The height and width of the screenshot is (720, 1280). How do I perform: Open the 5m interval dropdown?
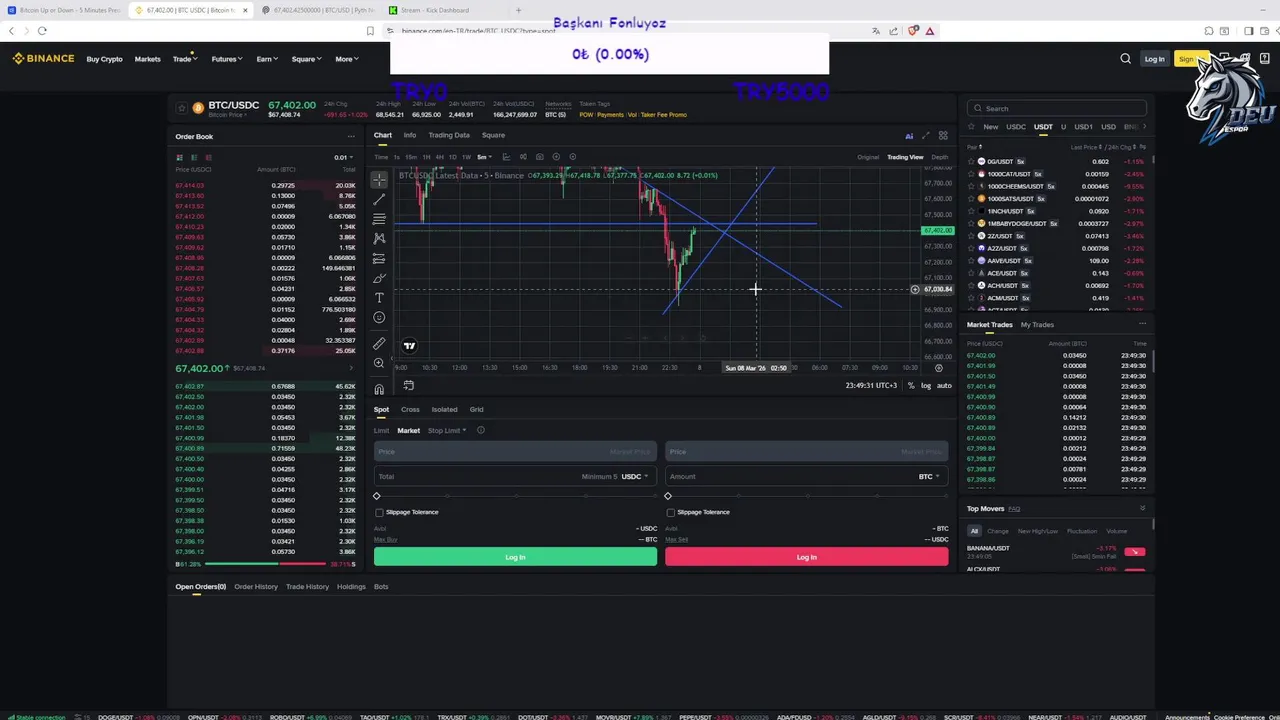point(485,157)
